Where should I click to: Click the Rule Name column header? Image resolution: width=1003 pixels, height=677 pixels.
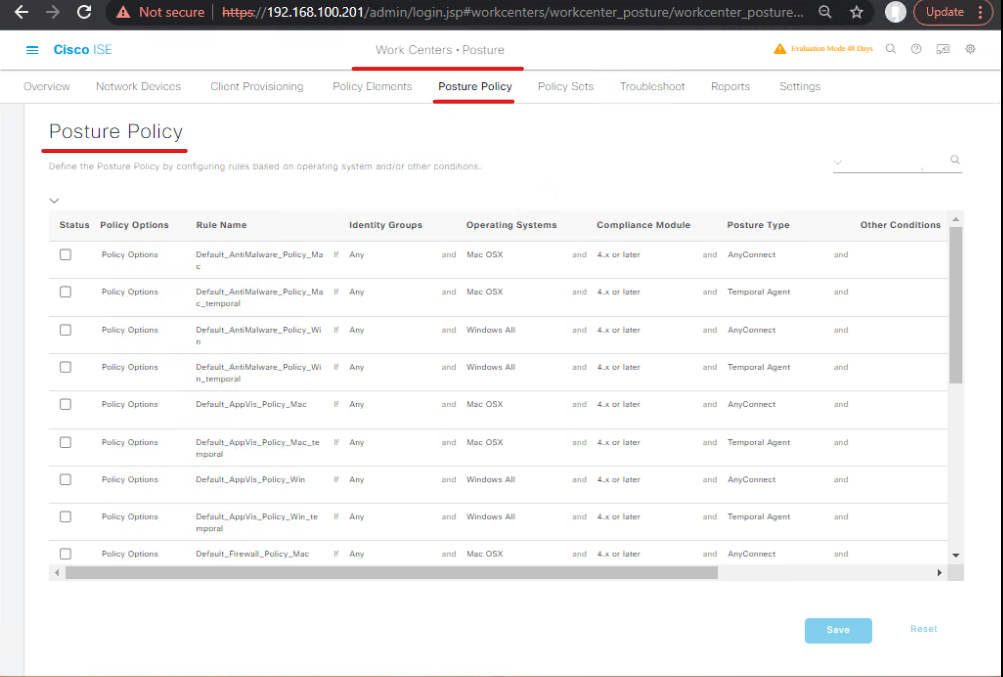[221, 225]
